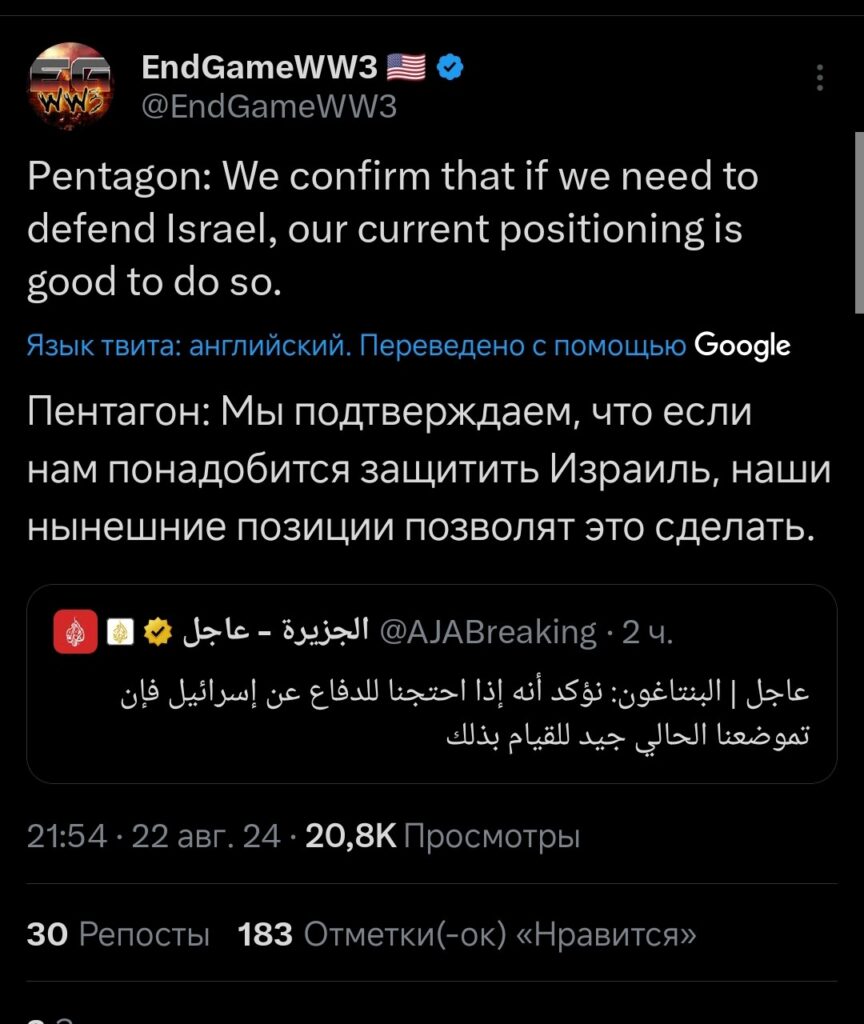This screenshot has height=1024, width=864.
Task: Tap the Google translation attribution link
Action: tap(408, 345)
